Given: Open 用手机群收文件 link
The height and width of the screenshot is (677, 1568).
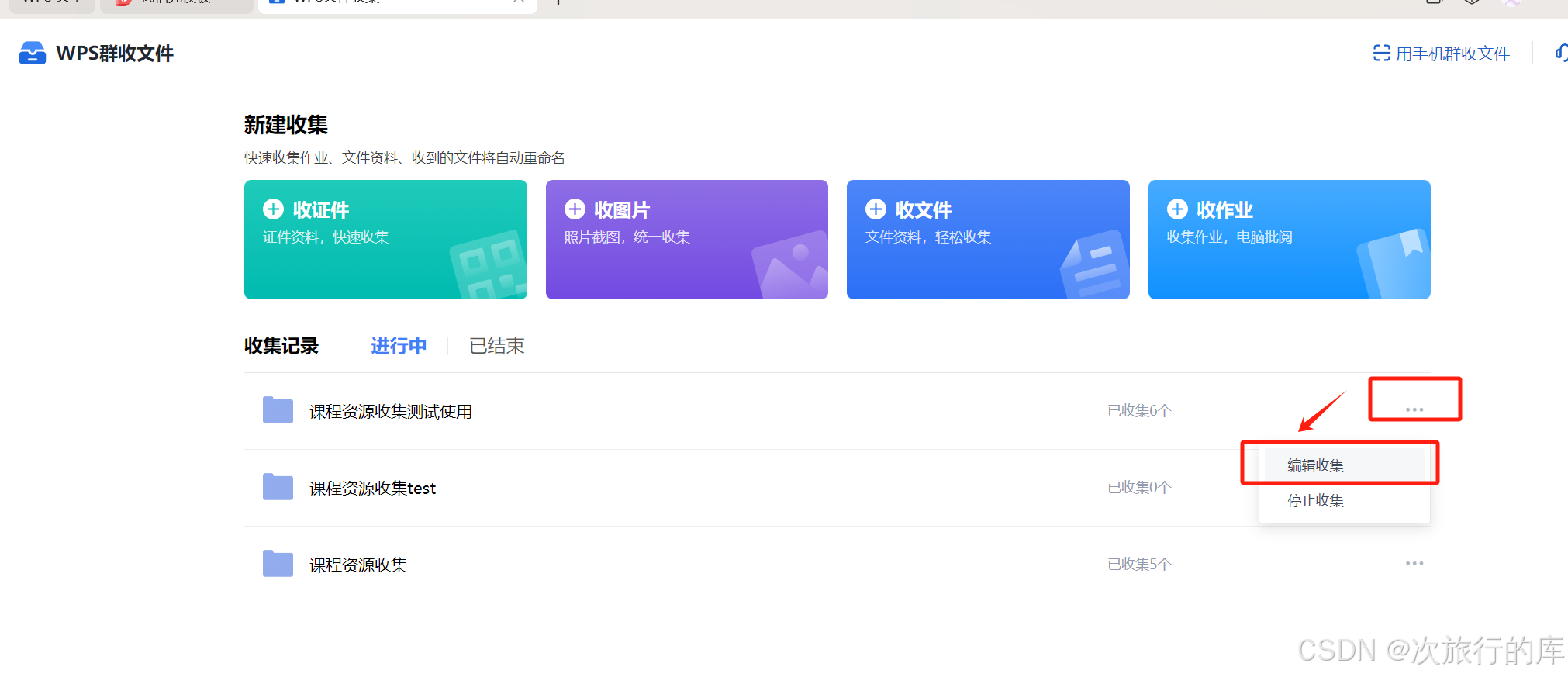Looking at the screenshot, I should (1452, 54).
